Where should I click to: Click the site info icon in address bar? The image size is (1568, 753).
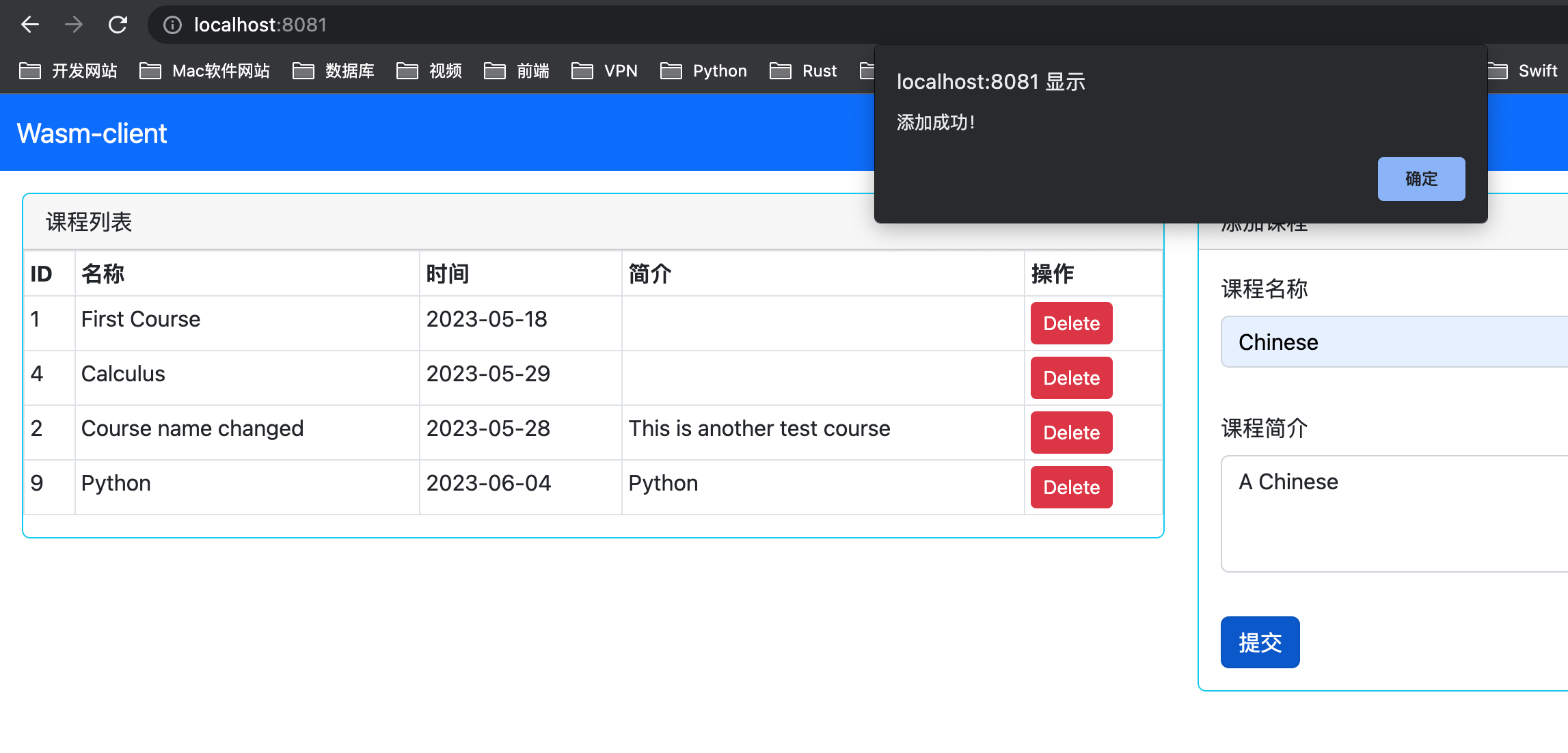172,25
